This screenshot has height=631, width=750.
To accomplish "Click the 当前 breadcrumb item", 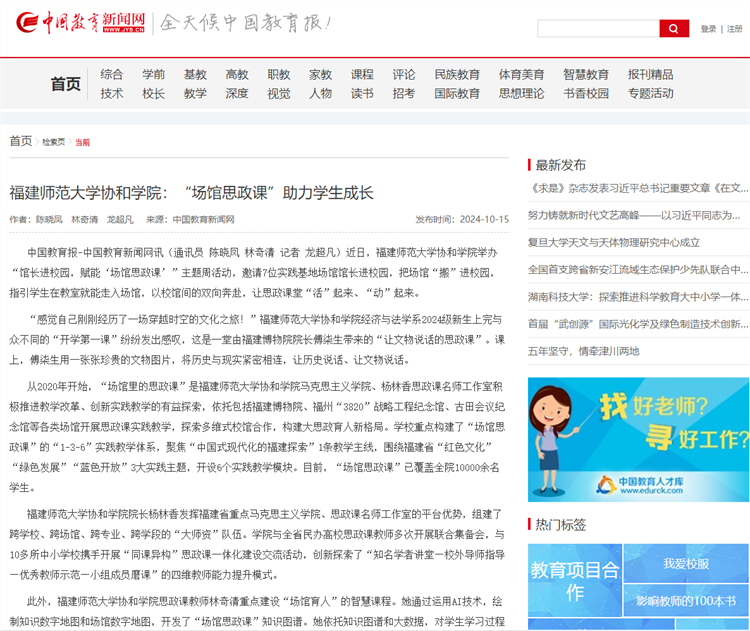I will tap(82, 142).
